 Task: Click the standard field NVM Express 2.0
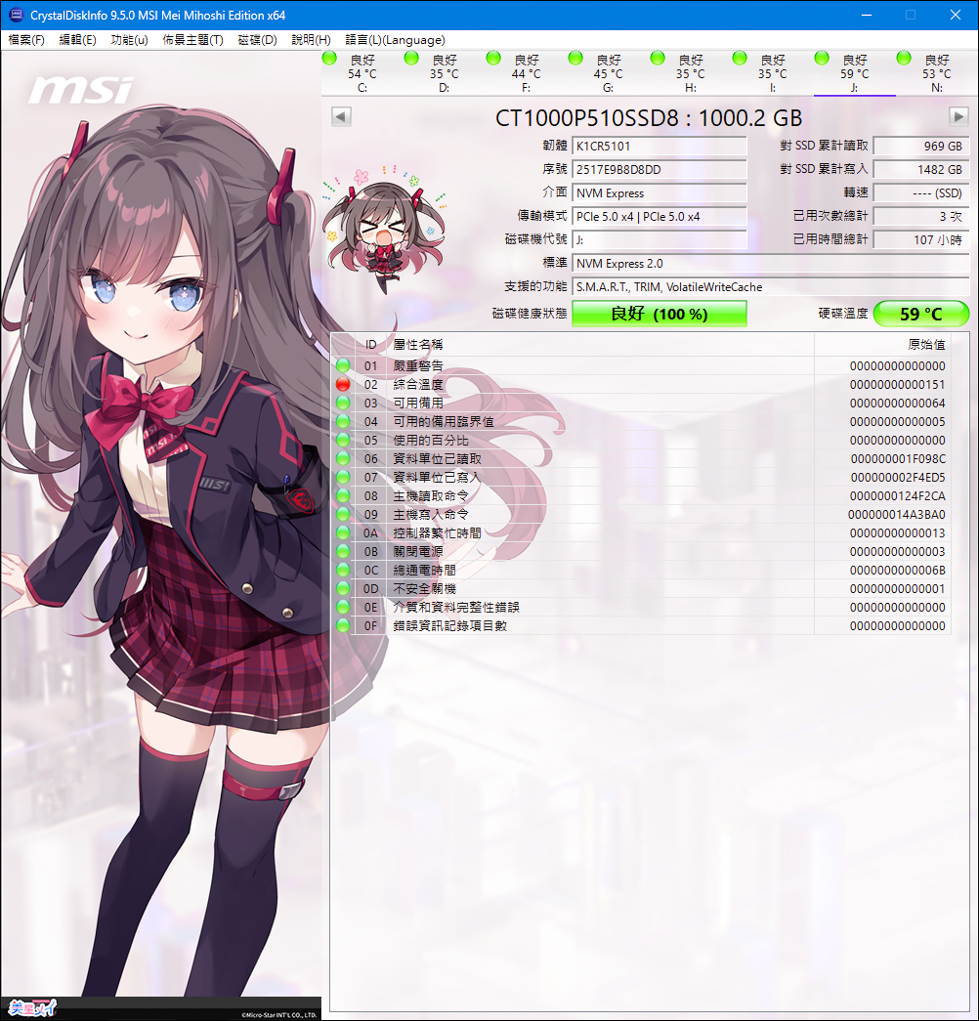(x=771, y=263)
